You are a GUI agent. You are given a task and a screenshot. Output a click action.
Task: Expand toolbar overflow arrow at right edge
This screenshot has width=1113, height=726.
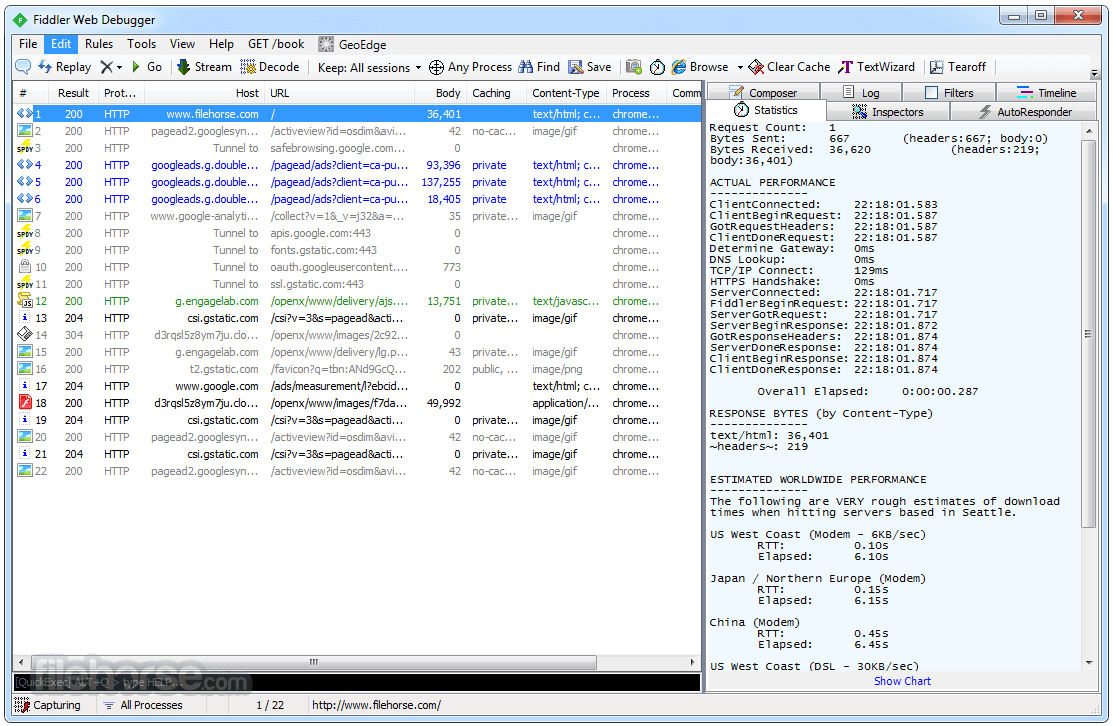pyautogui.click(x=1094, y=73)
